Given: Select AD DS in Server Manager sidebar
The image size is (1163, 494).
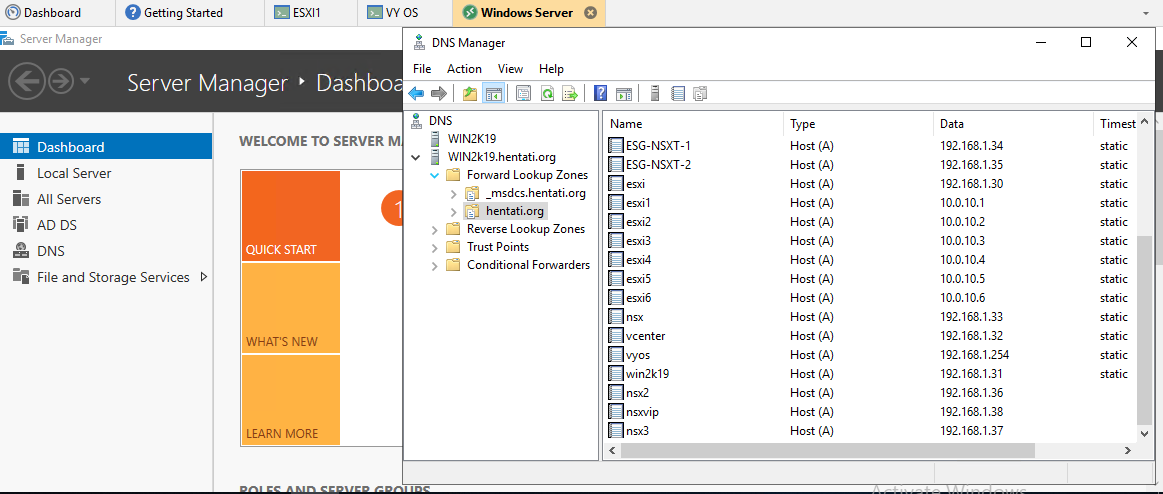Looking at the screenshot, I should click(106, 225).
